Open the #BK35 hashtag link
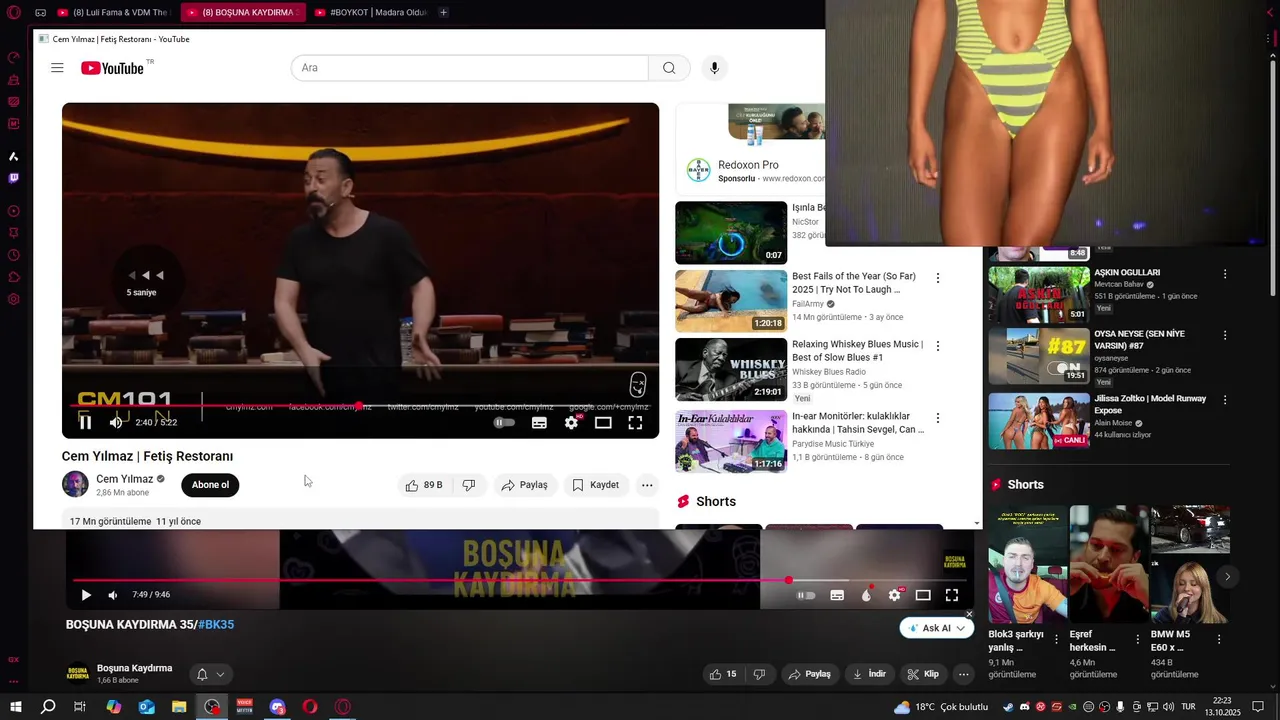The height and width of the screenshot is (720, 1280). point(216,625)
